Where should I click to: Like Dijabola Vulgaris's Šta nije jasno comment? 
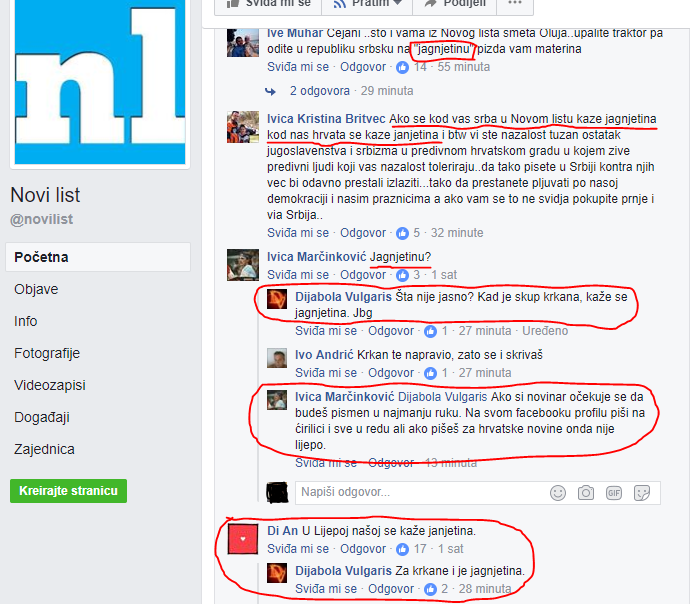click(326, 331)
